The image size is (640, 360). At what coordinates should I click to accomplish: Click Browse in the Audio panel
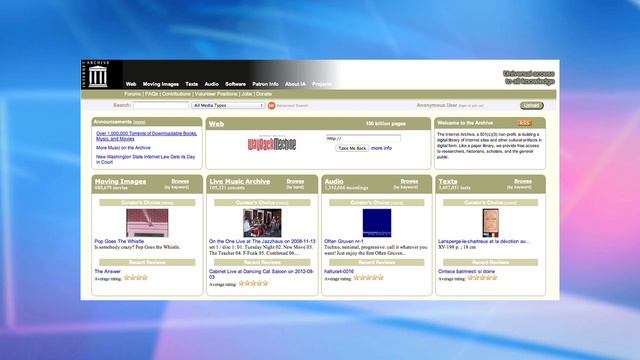(409, 181)
